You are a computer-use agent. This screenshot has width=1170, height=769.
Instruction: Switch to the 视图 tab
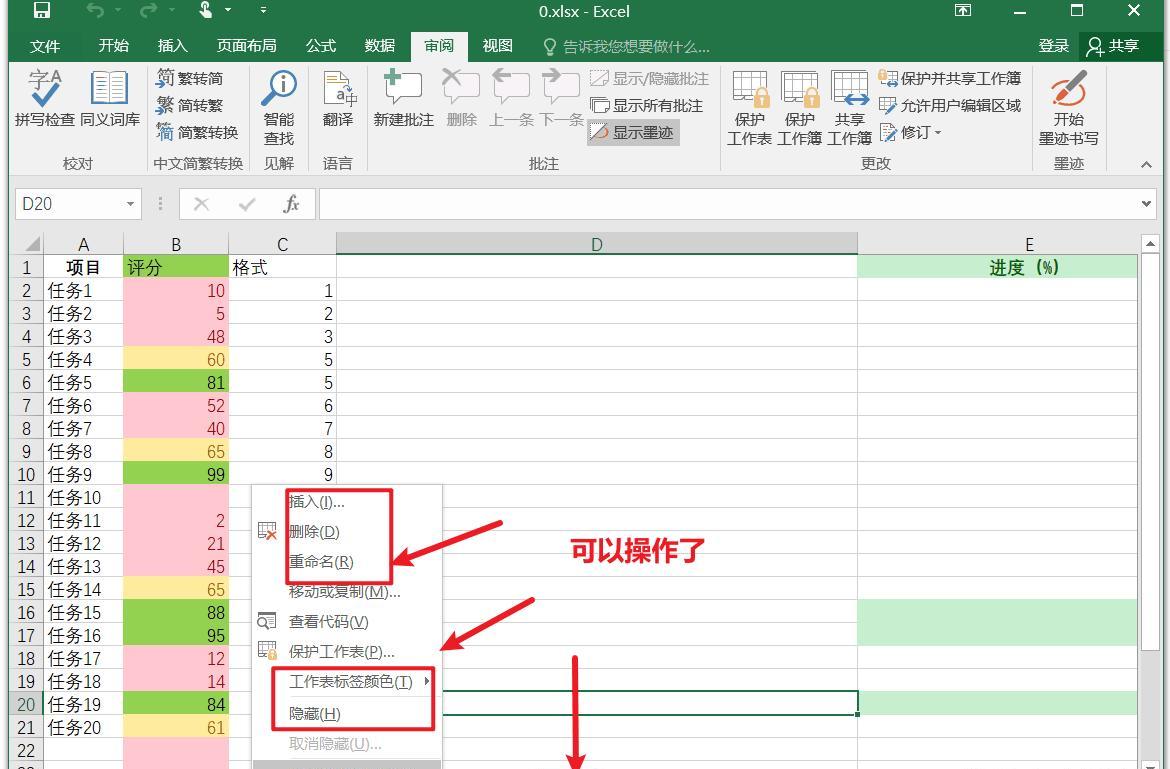click(x=498, y=45)
